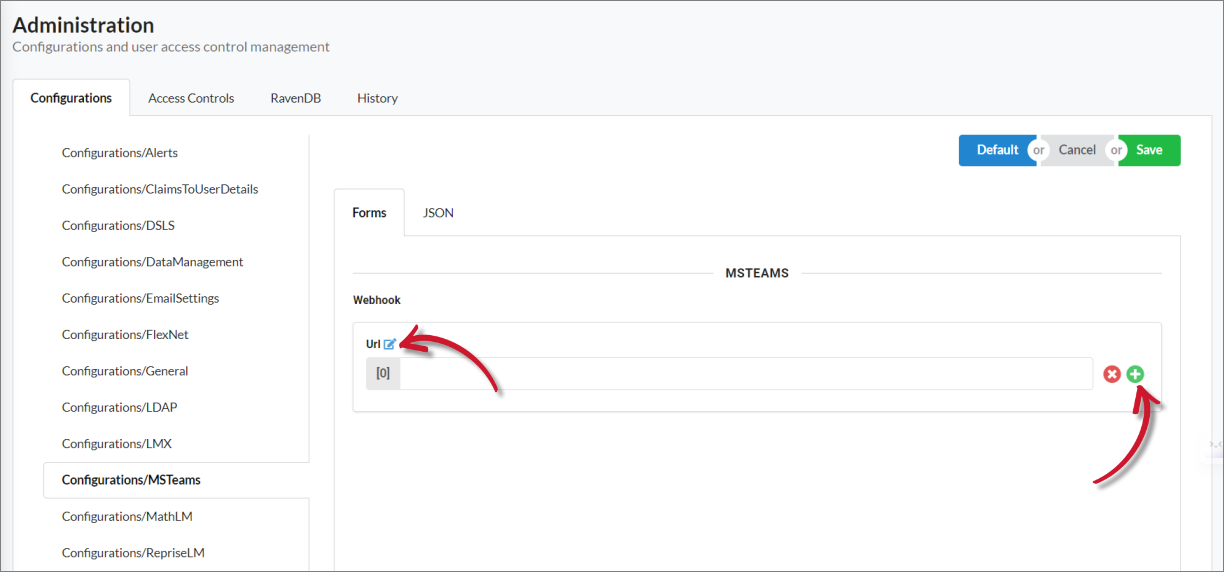
Task: Click the Default button
Action: [x=997, y=150]
